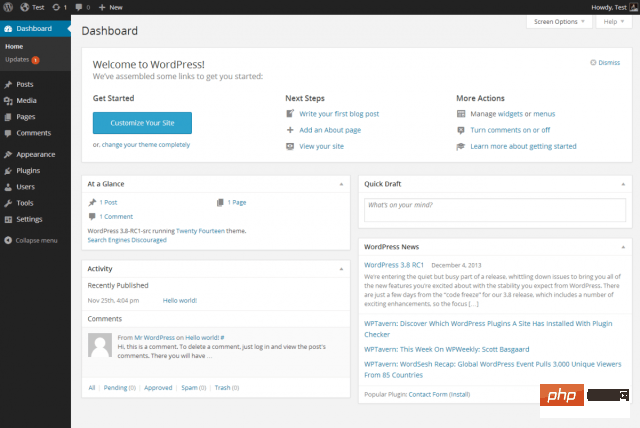Open the comments bubble in admin bar
Viewport: 640px width, 428px height.
[83, 7]
